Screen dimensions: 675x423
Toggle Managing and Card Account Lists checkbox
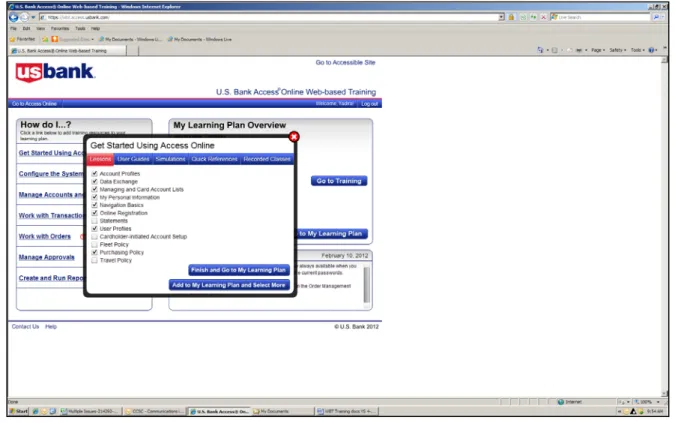coord(95,189)
